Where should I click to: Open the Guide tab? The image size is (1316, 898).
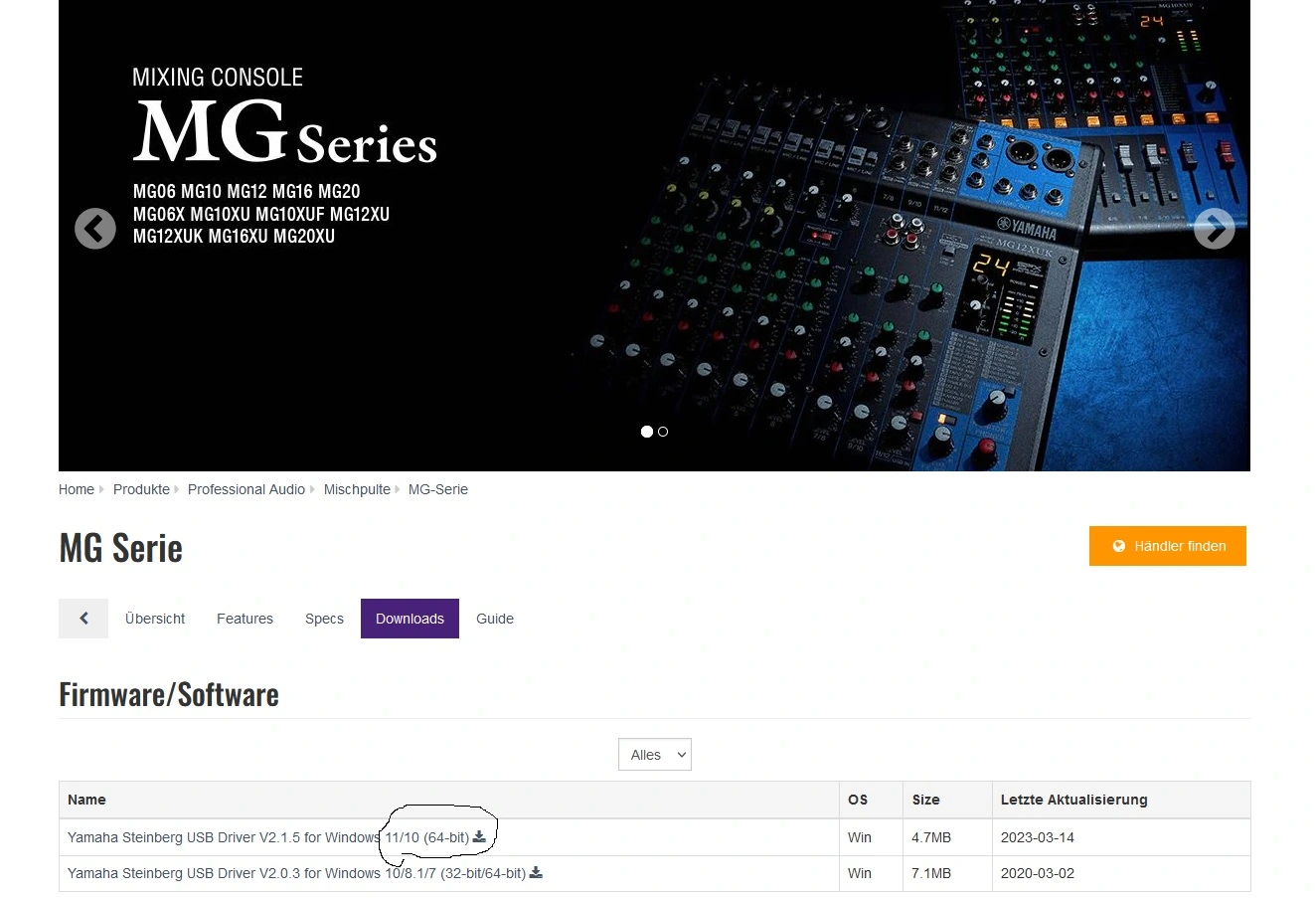point(495,619)
